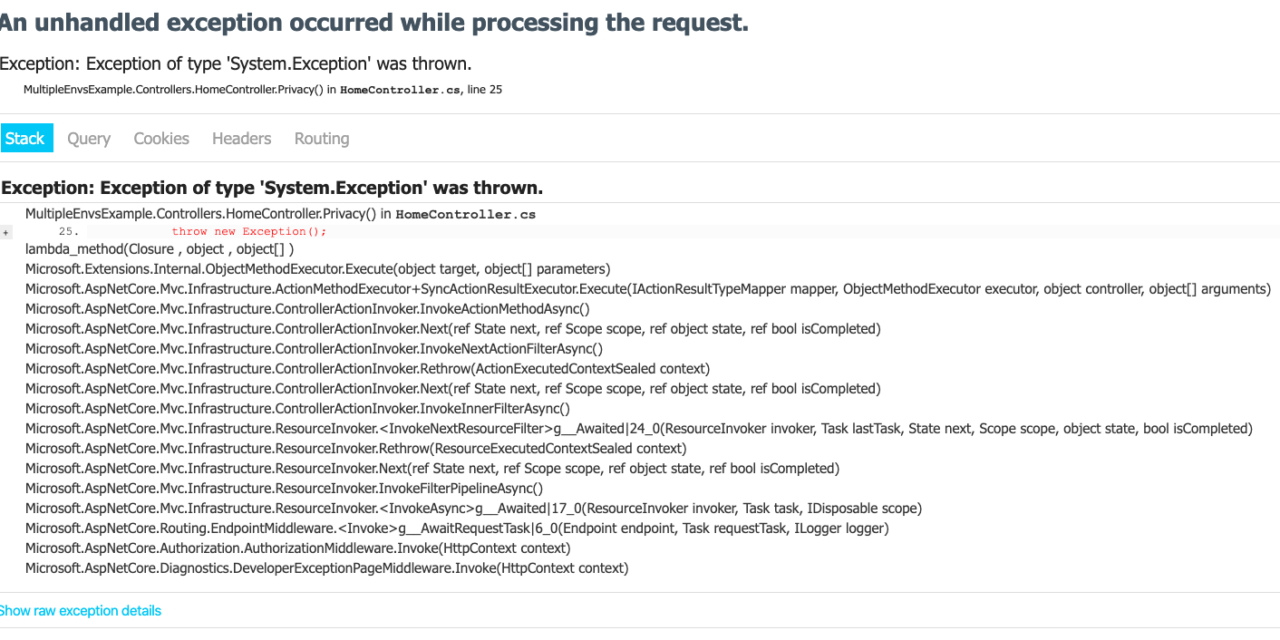Select the lambda_method(Closure, object, object[]) frame
1280x640 pixels.
tap(159, 249)
